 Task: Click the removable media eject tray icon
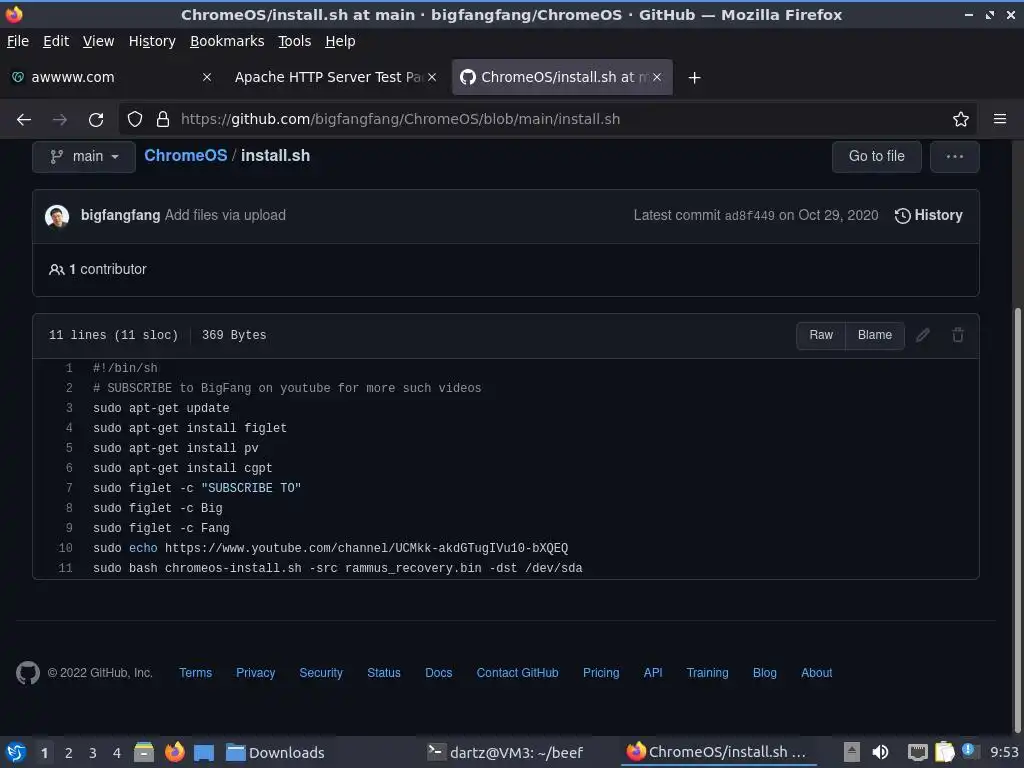[851, 752]
